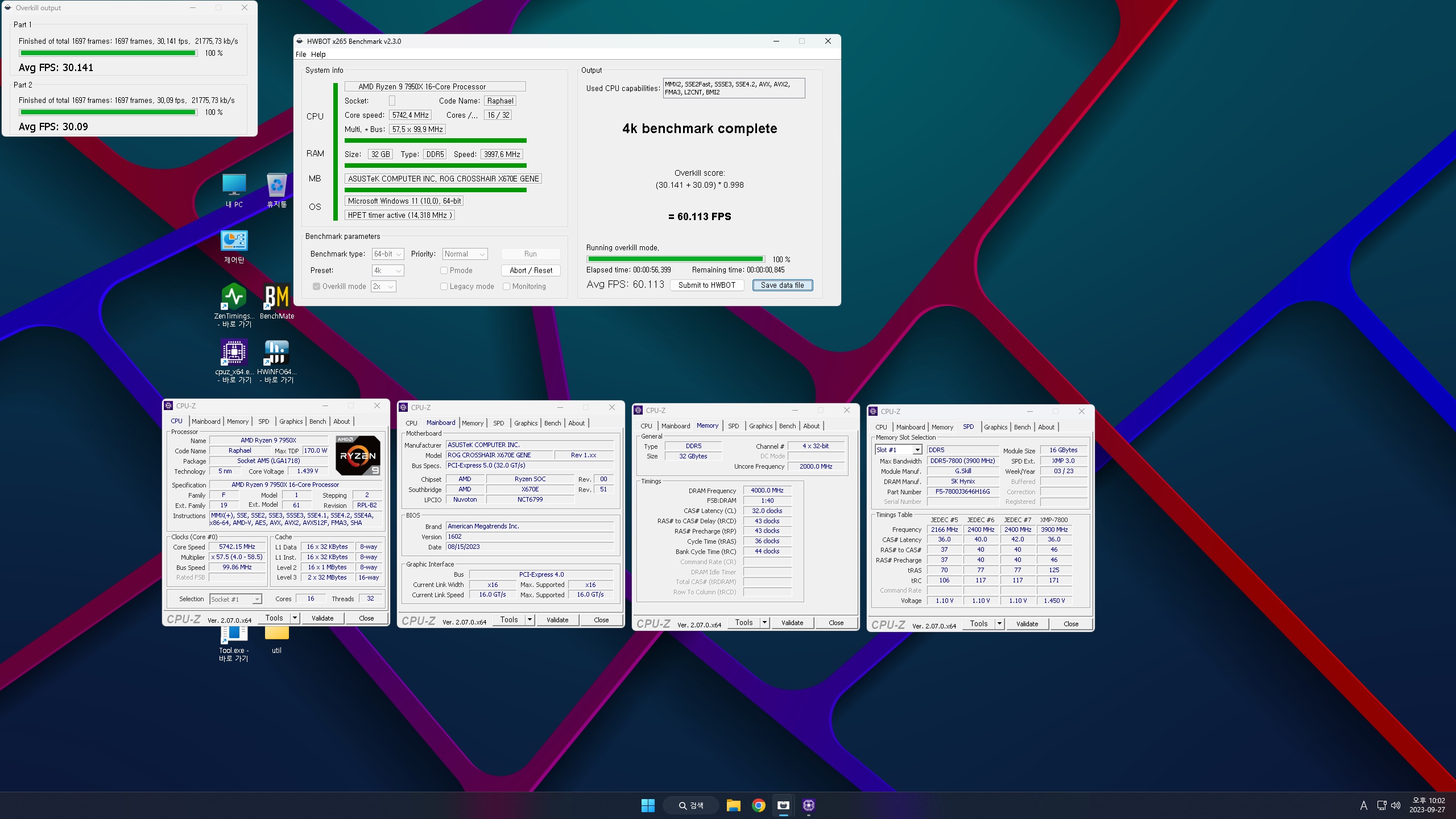
Task: Click the Ryzen 9 logo in CPU-Z
Action: [358, 456]
